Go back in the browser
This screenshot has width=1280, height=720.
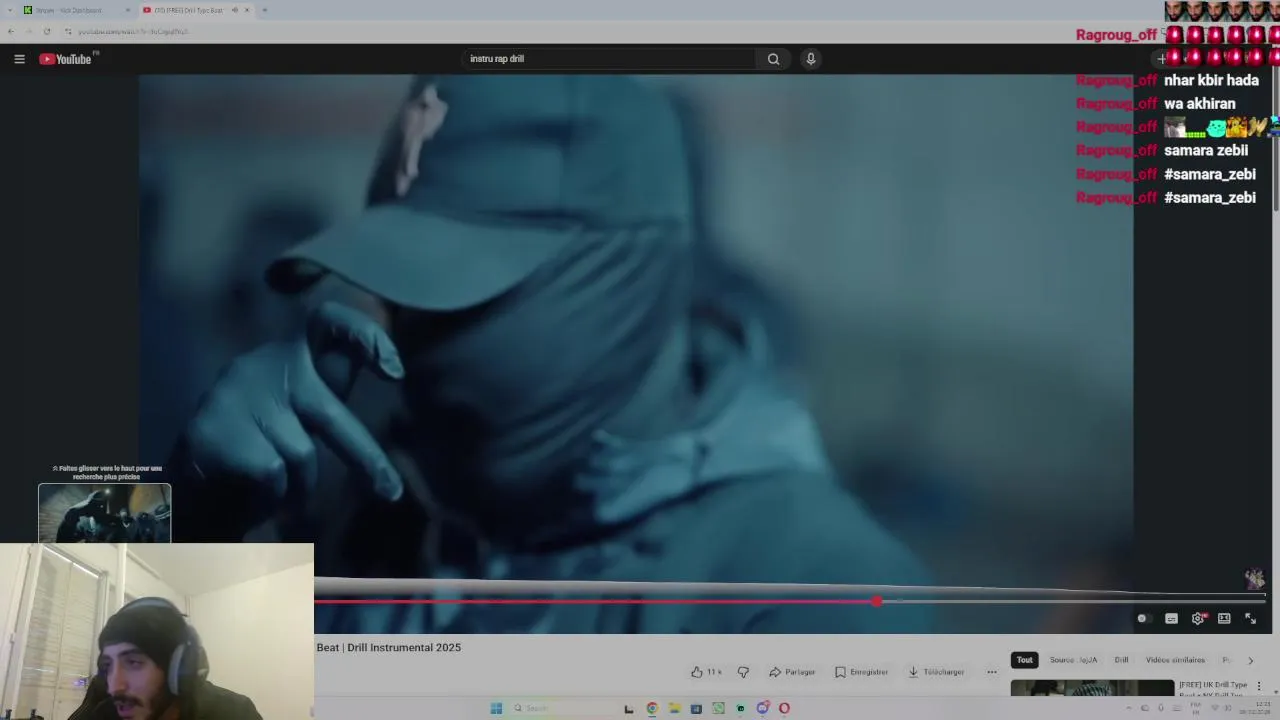point(11,31)
